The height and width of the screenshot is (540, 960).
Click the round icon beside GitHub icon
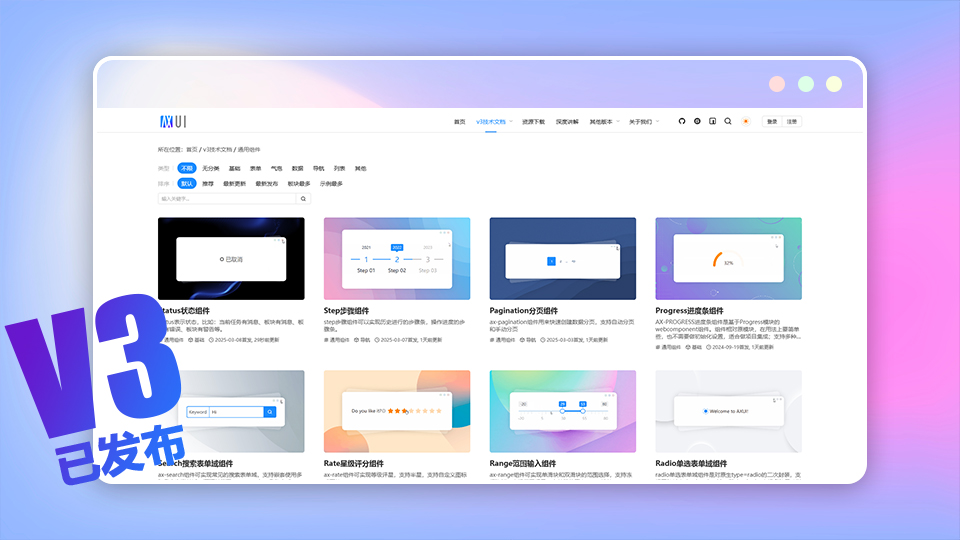click(x=697, y=121)
